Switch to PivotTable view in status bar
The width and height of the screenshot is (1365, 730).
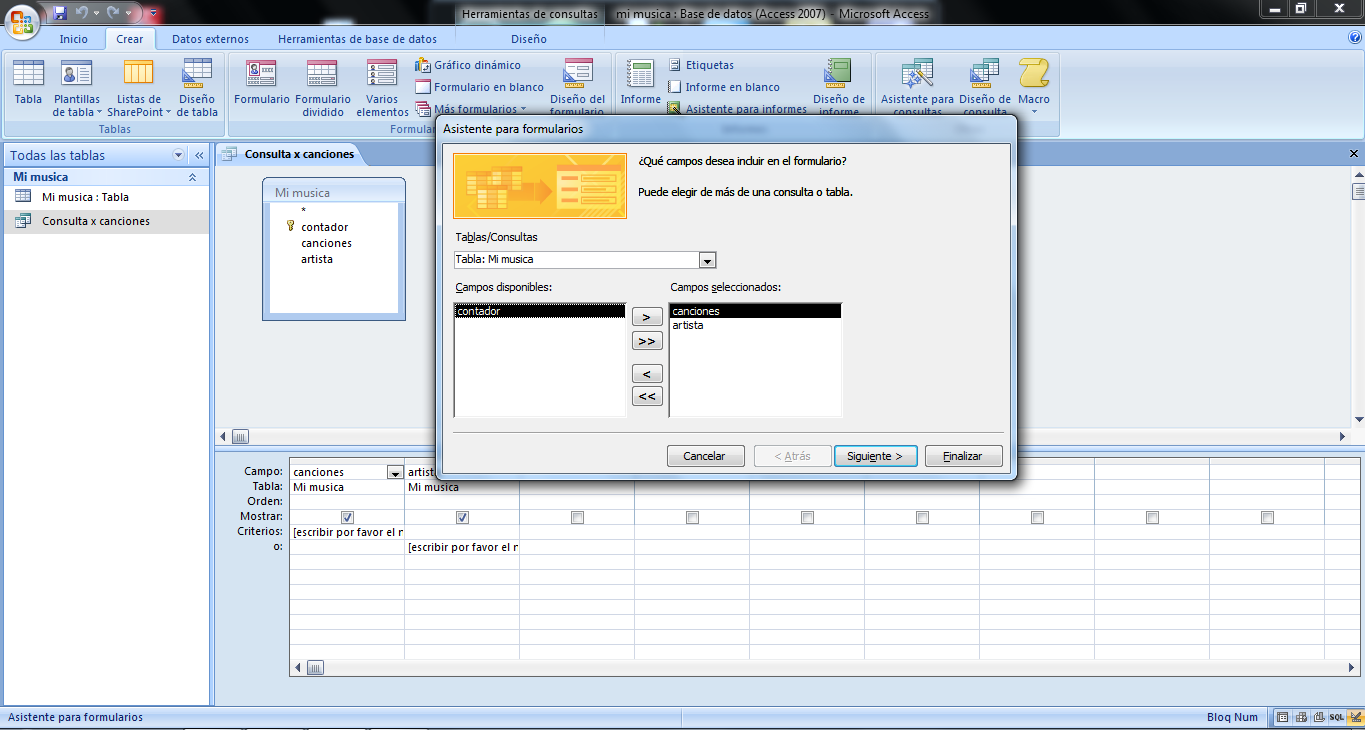[1301, 717]
